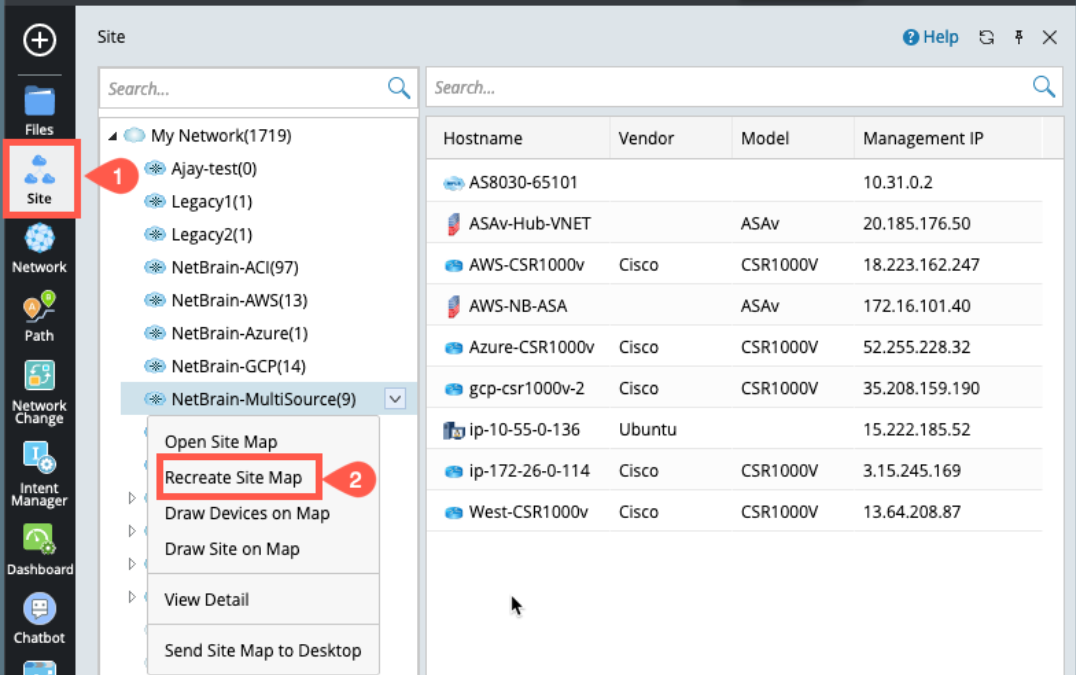The width and height of the screenshot is (1076, 675).
Task: Open the Dashboard icon
Action: (x=39, y=549)
